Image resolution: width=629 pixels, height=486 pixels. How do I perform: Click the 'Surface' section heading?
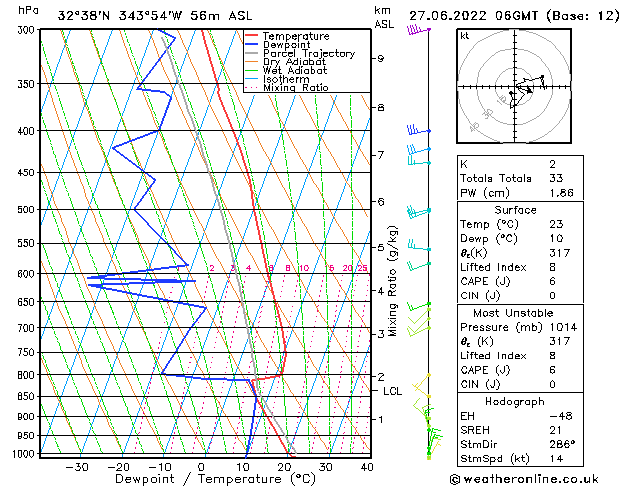[515, 210]
